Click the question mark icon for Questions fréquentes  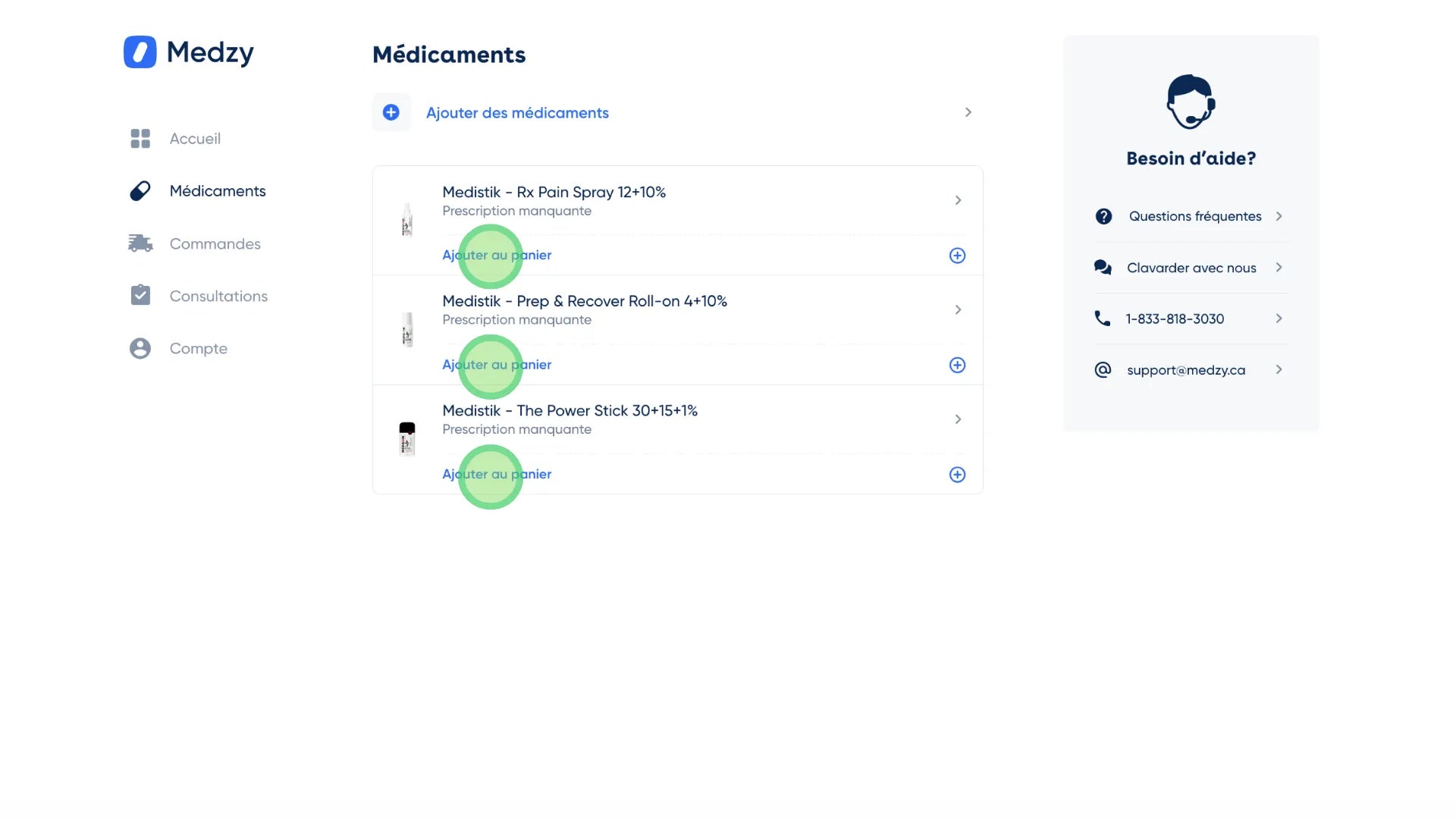click(x=1103, y=216)
